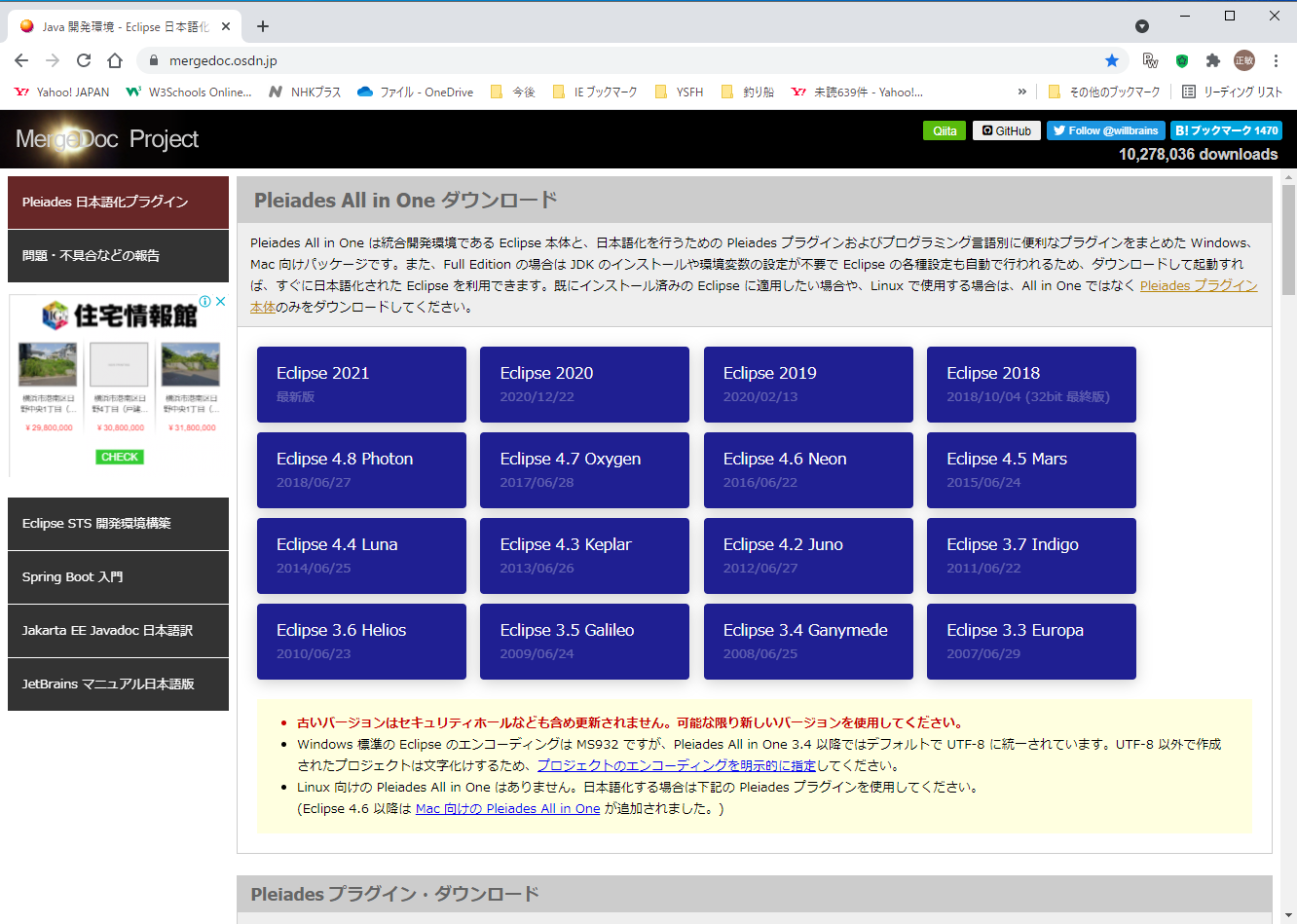Click the bookmark star in address bar
The height and width of the screenshot is (924, 1297).
(x=1112, y=60)
